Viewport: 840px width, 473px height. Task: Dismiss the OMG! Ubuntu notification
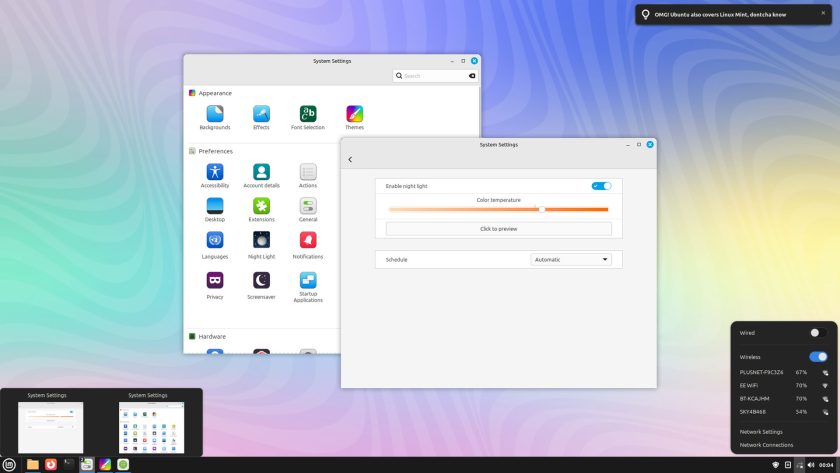click(823, 13)
